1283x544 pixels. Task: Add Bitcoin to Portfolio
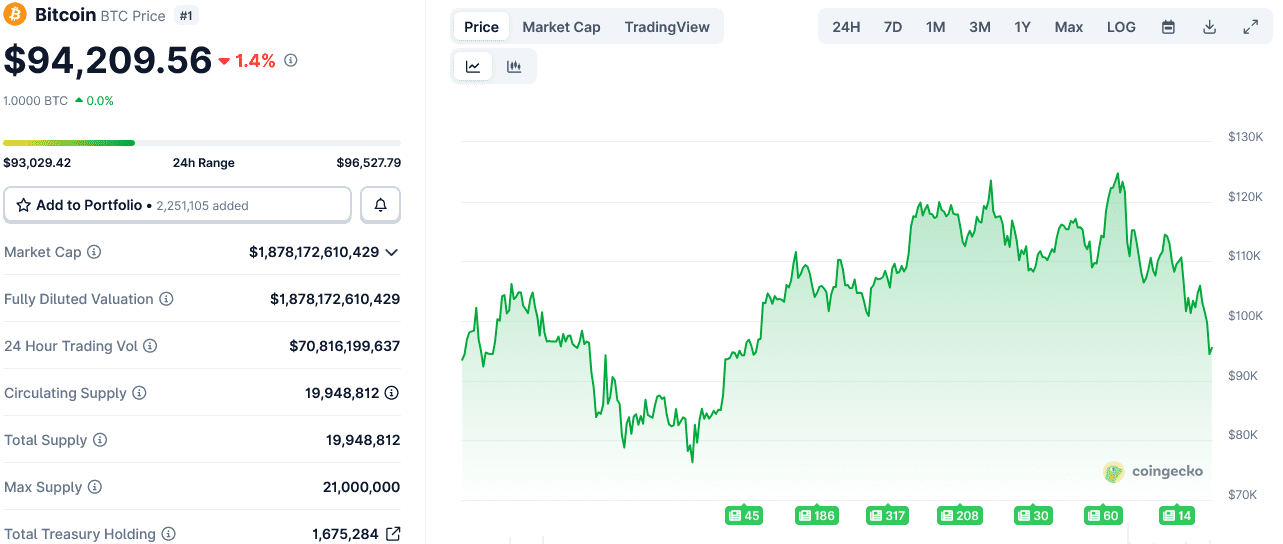coord(178,205)
